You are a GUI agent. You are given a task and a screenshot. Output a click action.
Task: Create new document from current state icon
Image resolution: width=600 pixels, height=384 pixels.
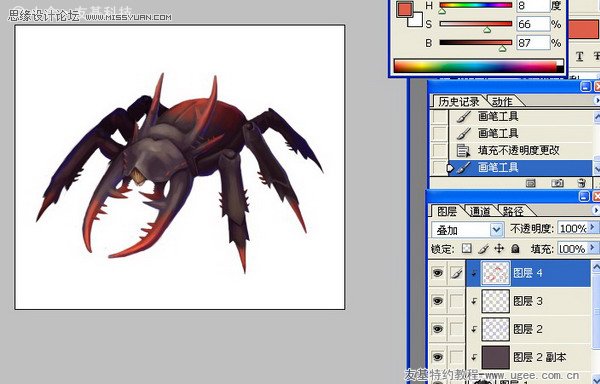click(x=531, y=183)
